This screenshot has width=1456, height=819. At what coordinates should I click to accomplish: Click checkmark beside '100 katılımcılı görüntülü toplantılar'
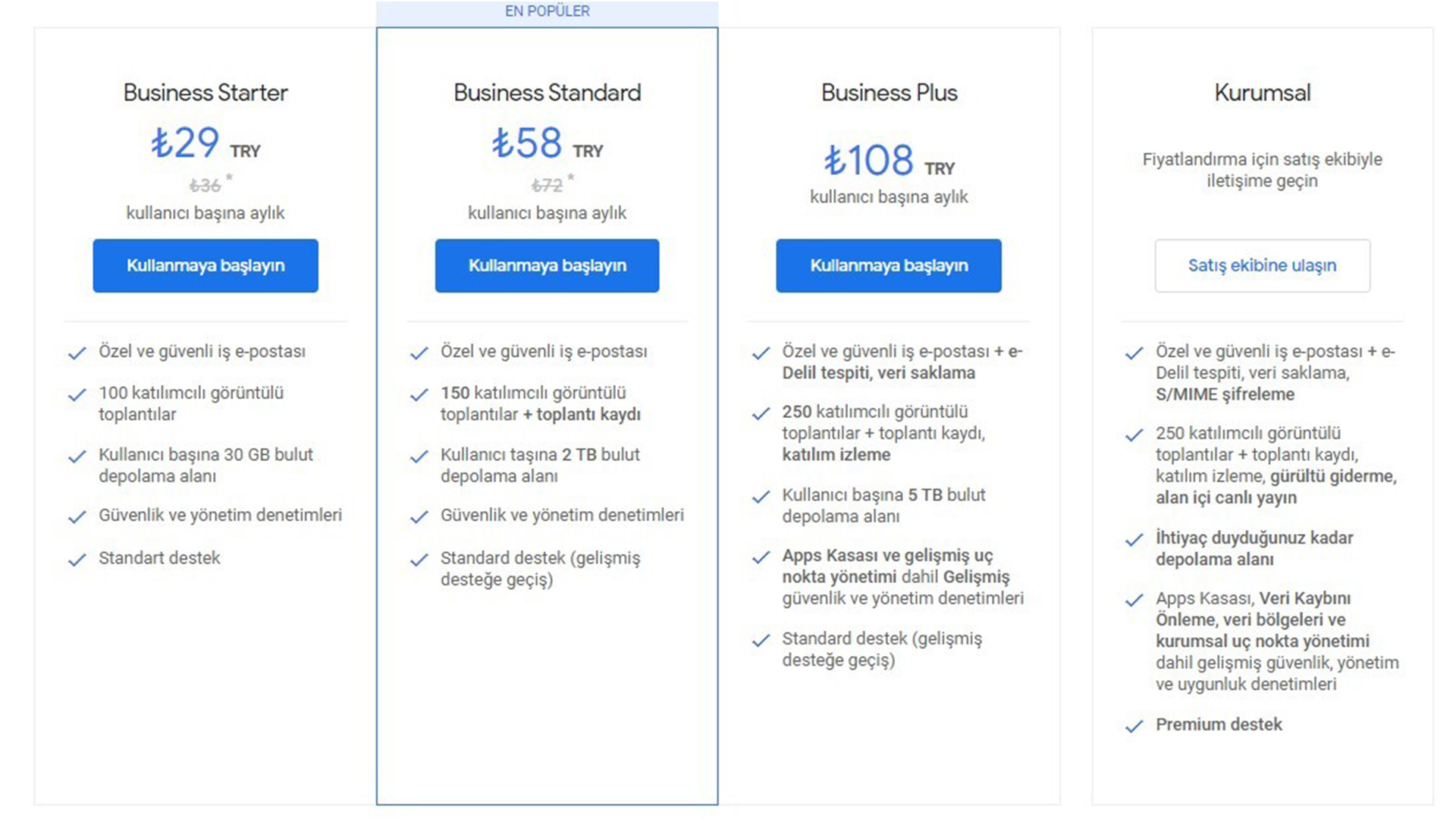click(x=77, y=395)
